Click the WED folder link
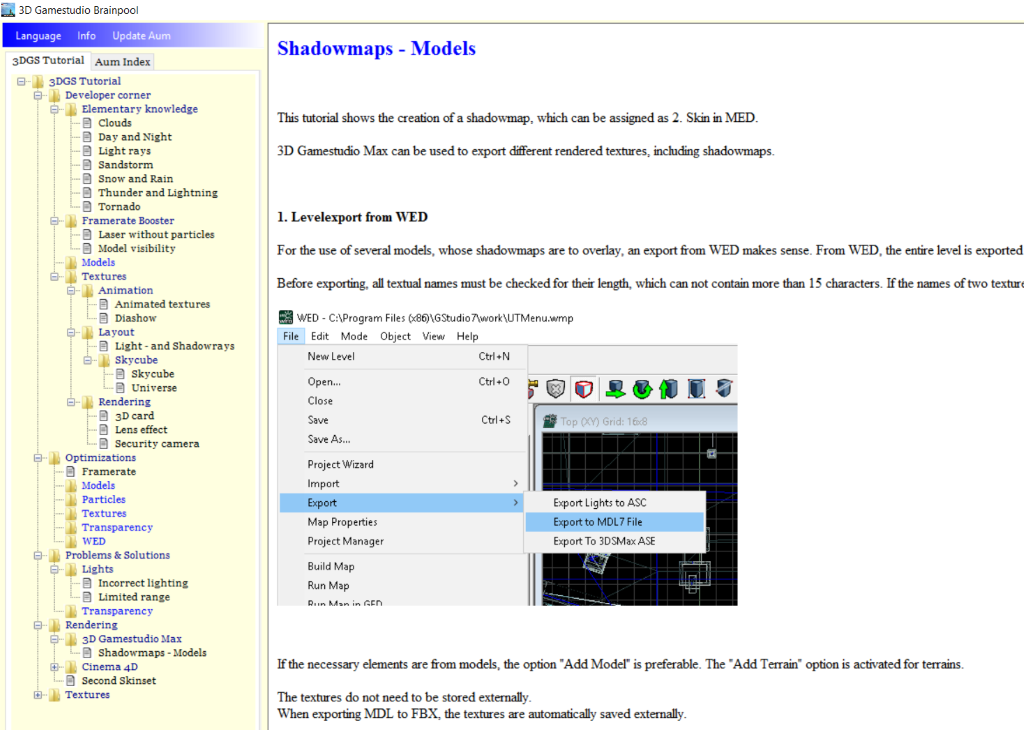Screen dimensions: 1024x730 coord(93,541)
